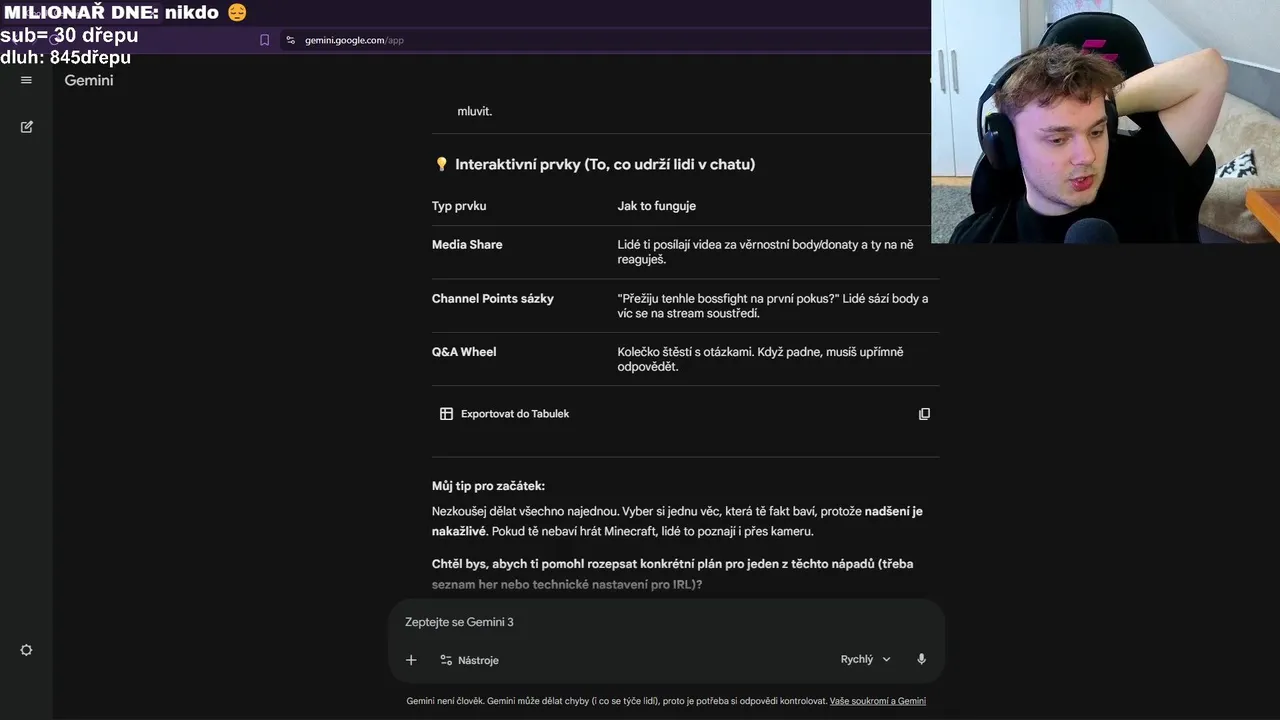Click the Gemini logo text in the header

(x=89, y=80)
